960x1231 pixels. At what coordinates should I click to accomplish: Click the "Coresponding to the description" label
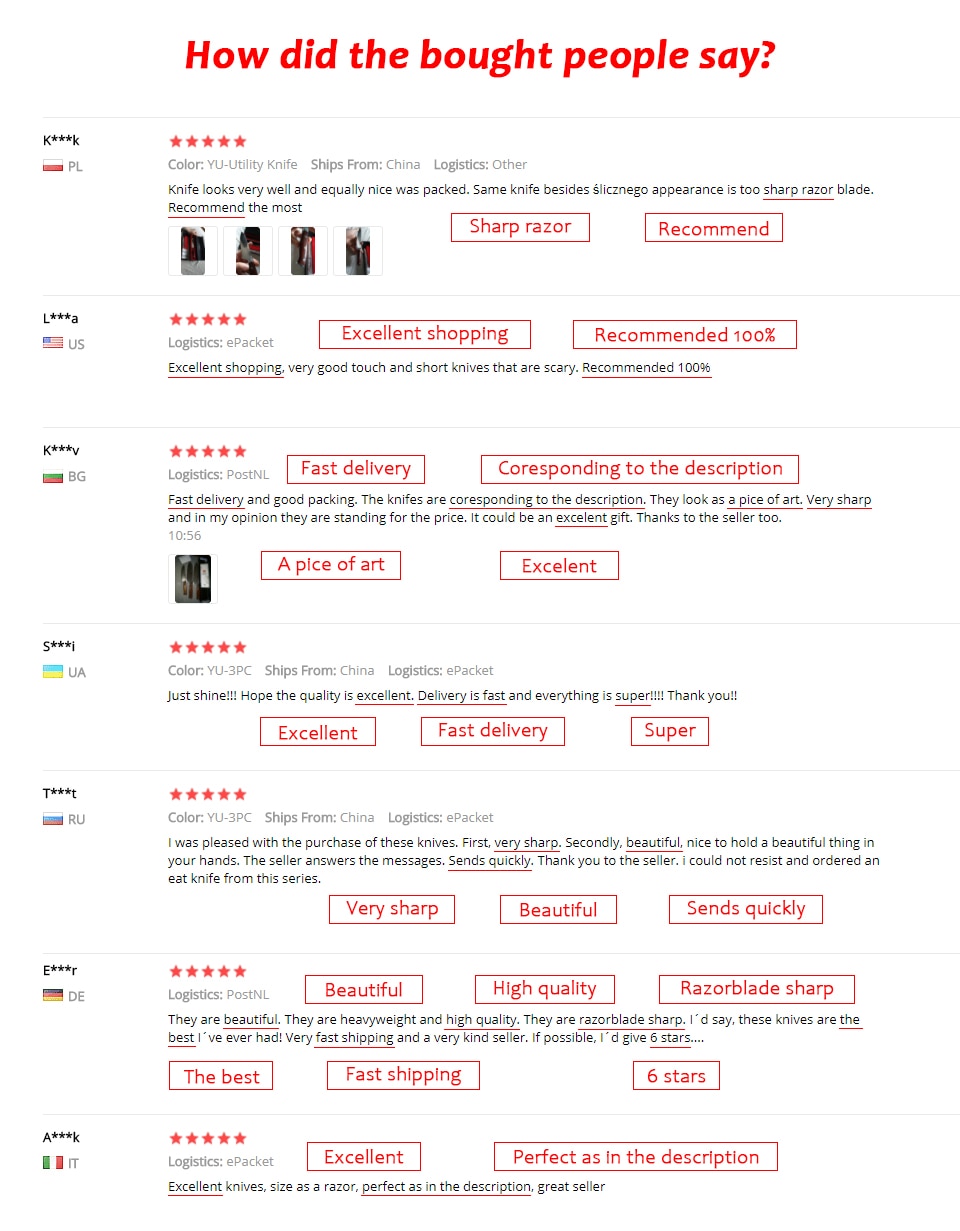tap(640, 469)
